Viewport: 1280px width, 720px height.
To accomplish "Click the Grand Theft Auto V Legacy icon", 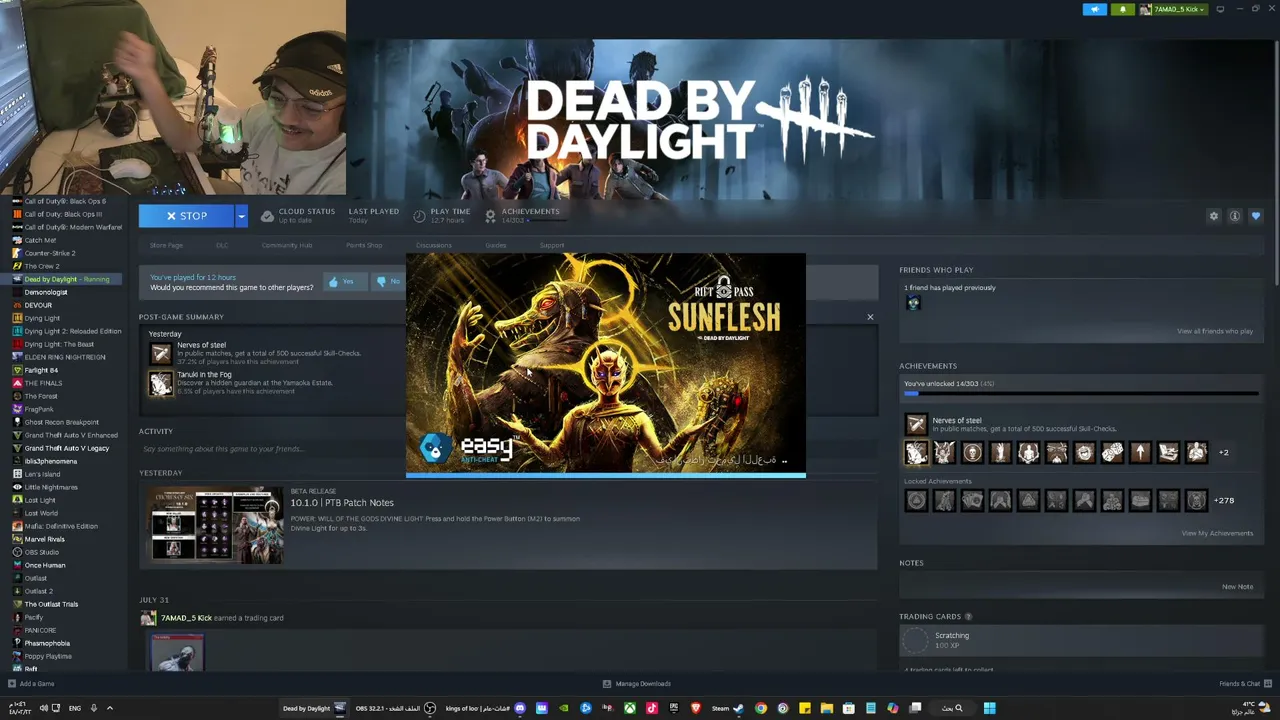I will pyautogui.click(x=17, y=448).
